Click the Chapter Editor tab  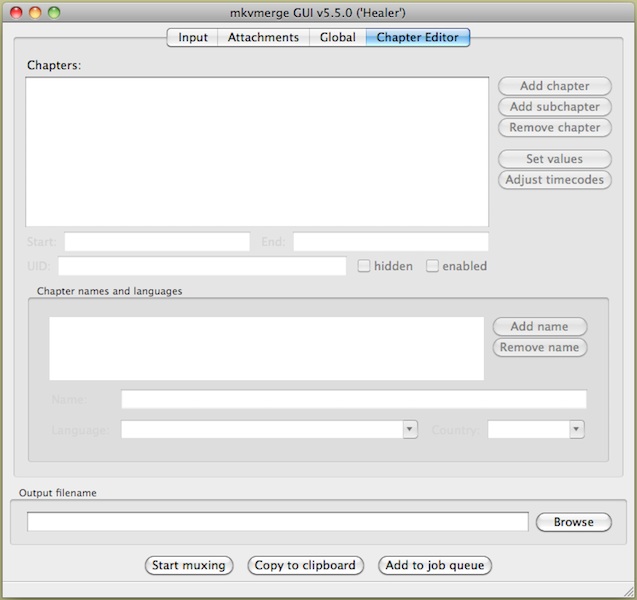pyautogui.click(x=417, y=37)
